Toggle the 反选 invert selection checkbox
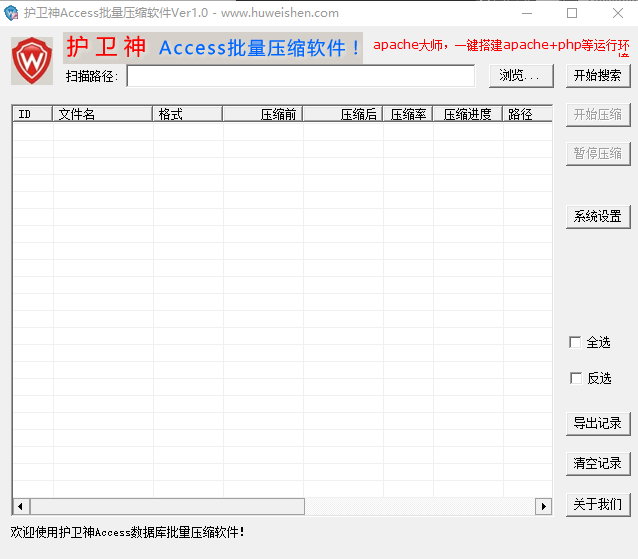 [575, 378]
